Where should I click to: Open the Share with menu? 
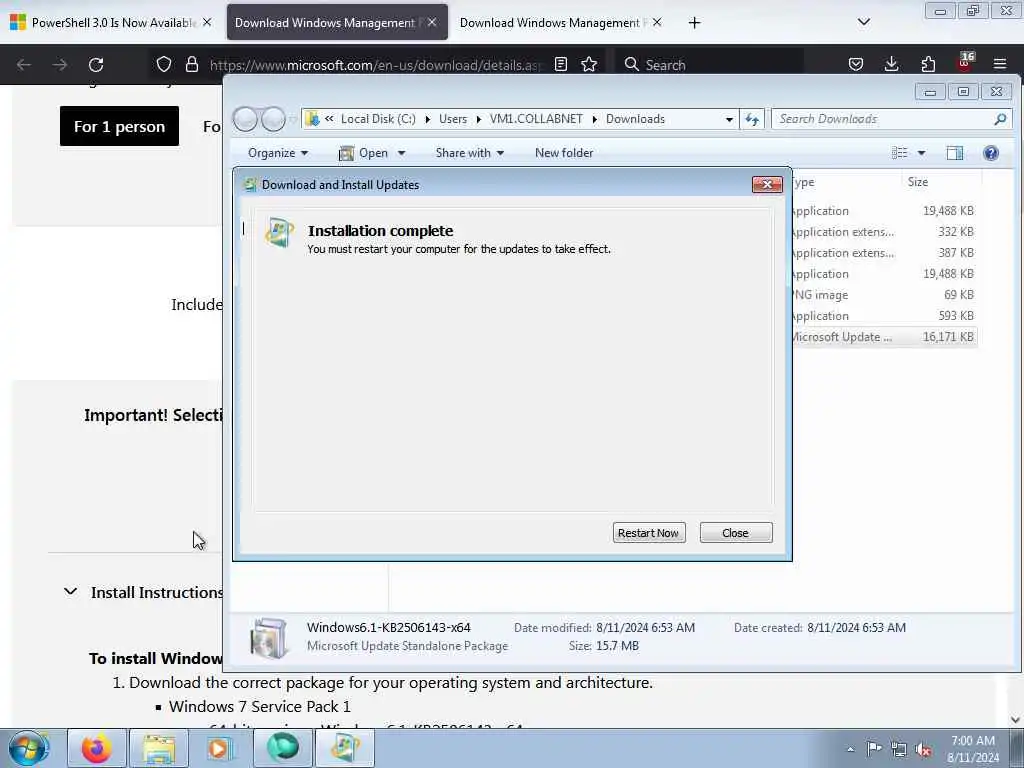(470, 153)
